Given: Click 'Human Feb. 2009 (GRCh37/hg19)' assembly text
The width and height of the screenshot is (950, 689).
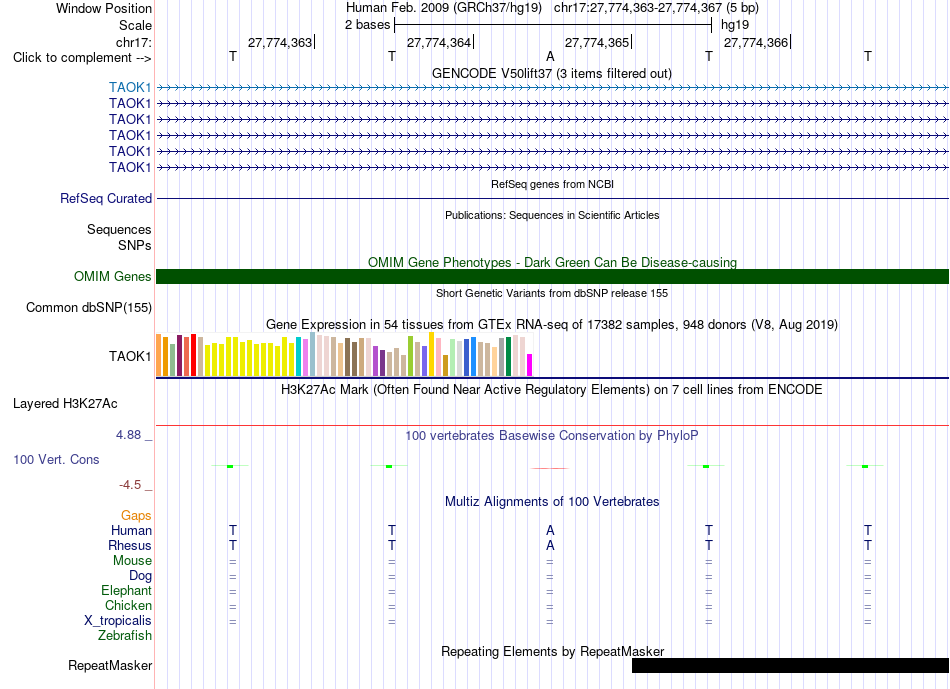Looking at the screenshot, I should [443, 8].
